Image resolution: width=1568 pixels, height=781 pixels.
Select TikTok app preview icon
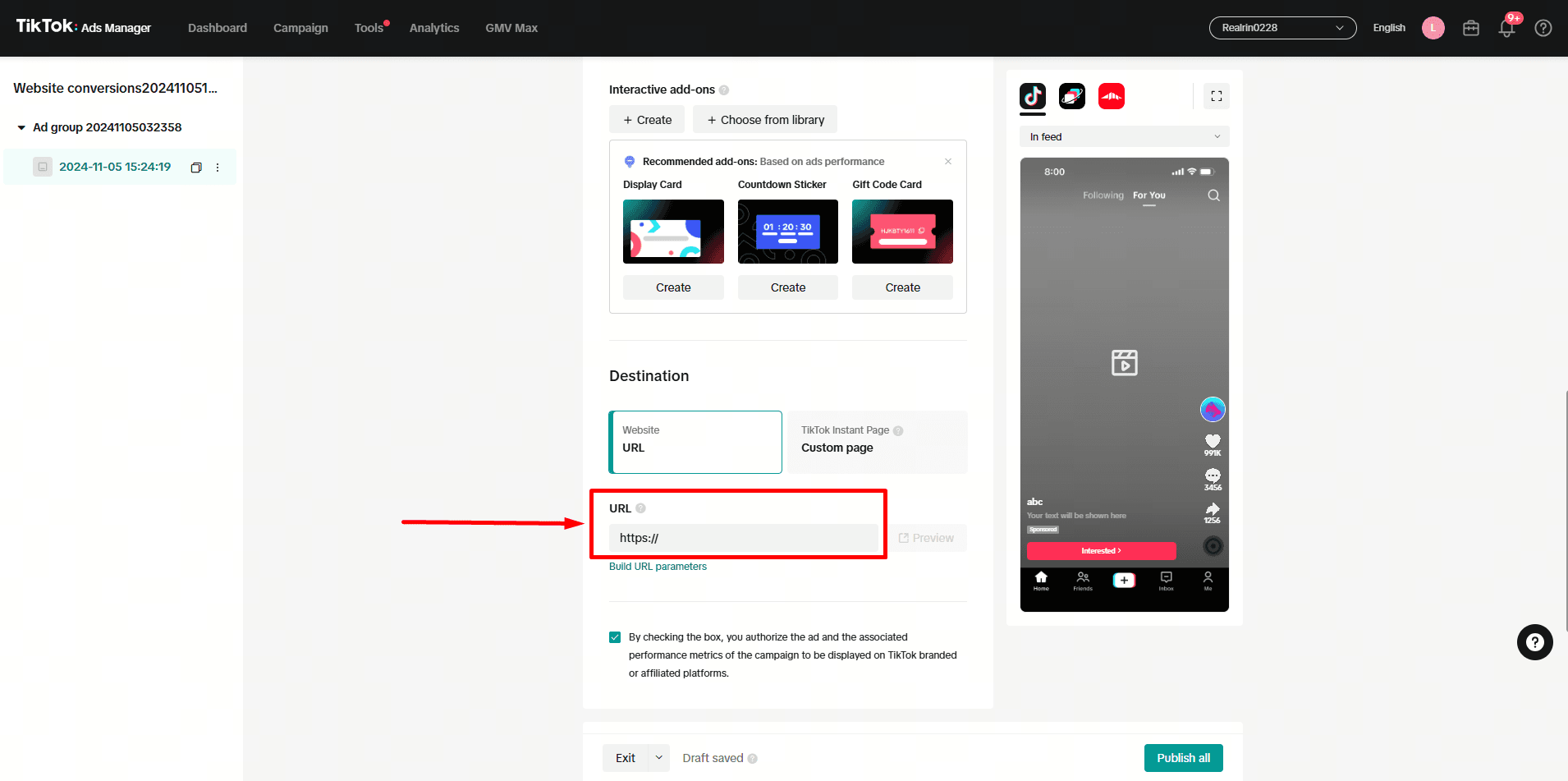[1032, 96]
